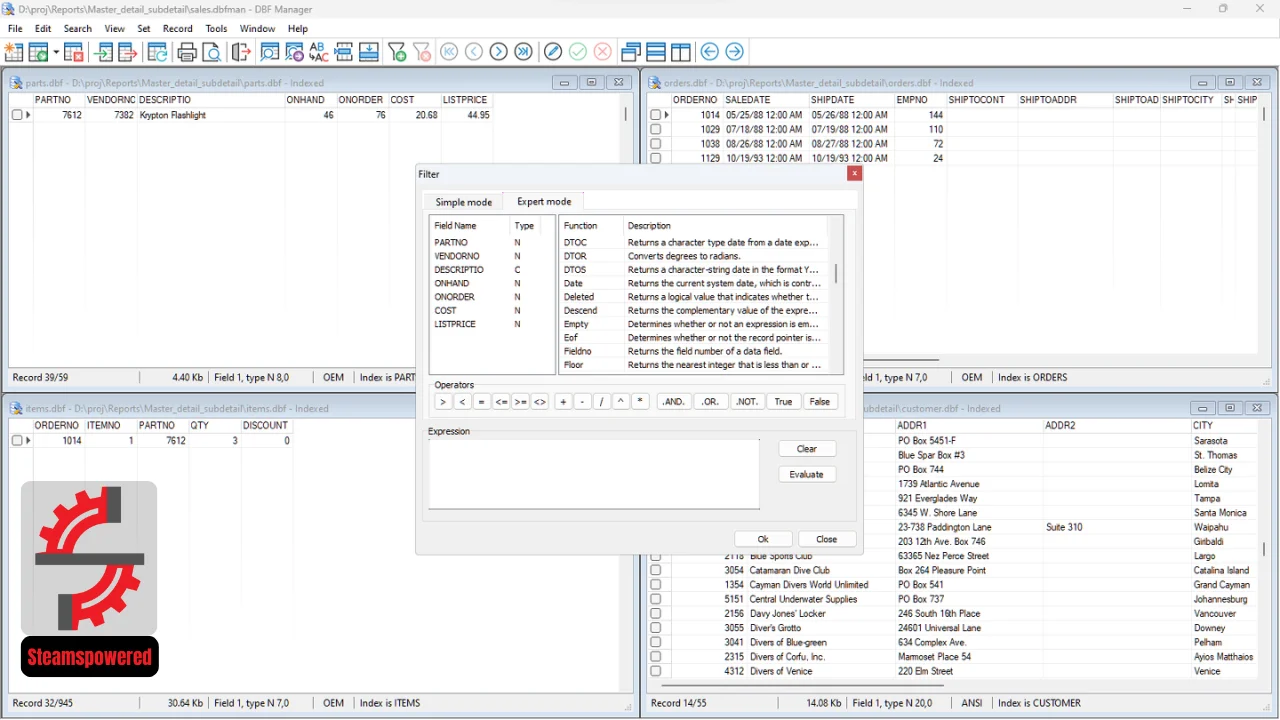Viewport: 1280px width, 720px height.
Task: Insert the <= operator
Action: point(502,402)
